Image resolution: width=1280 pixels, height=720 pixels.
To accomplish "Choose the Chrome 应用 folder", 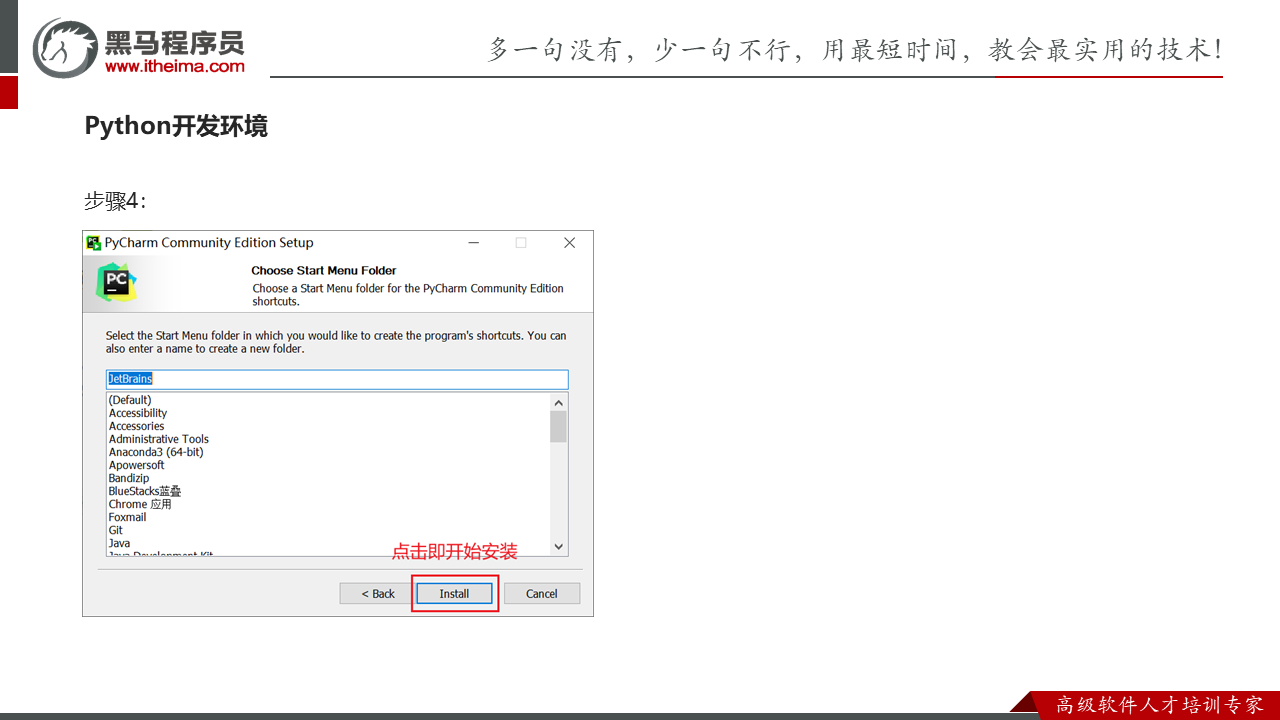I will [140, 504].
